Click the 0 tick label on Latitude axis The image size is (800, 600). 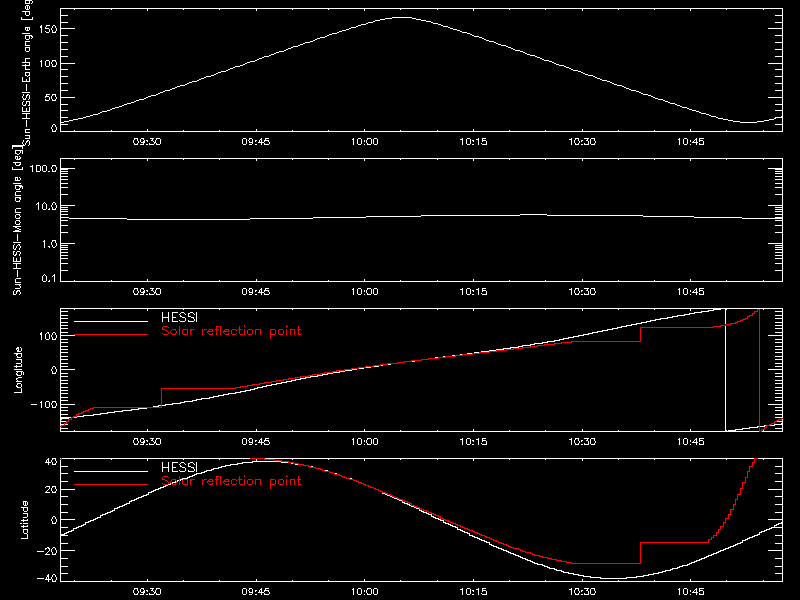[x=54, y=520]
